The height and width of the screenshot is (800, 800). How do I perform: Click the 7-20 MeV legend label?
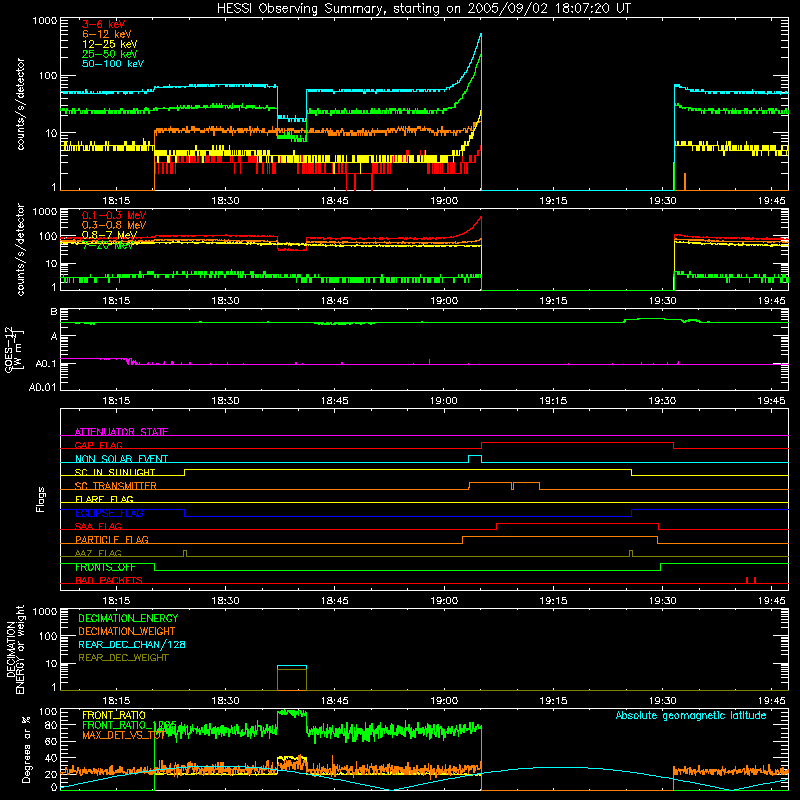pos(108,245)
